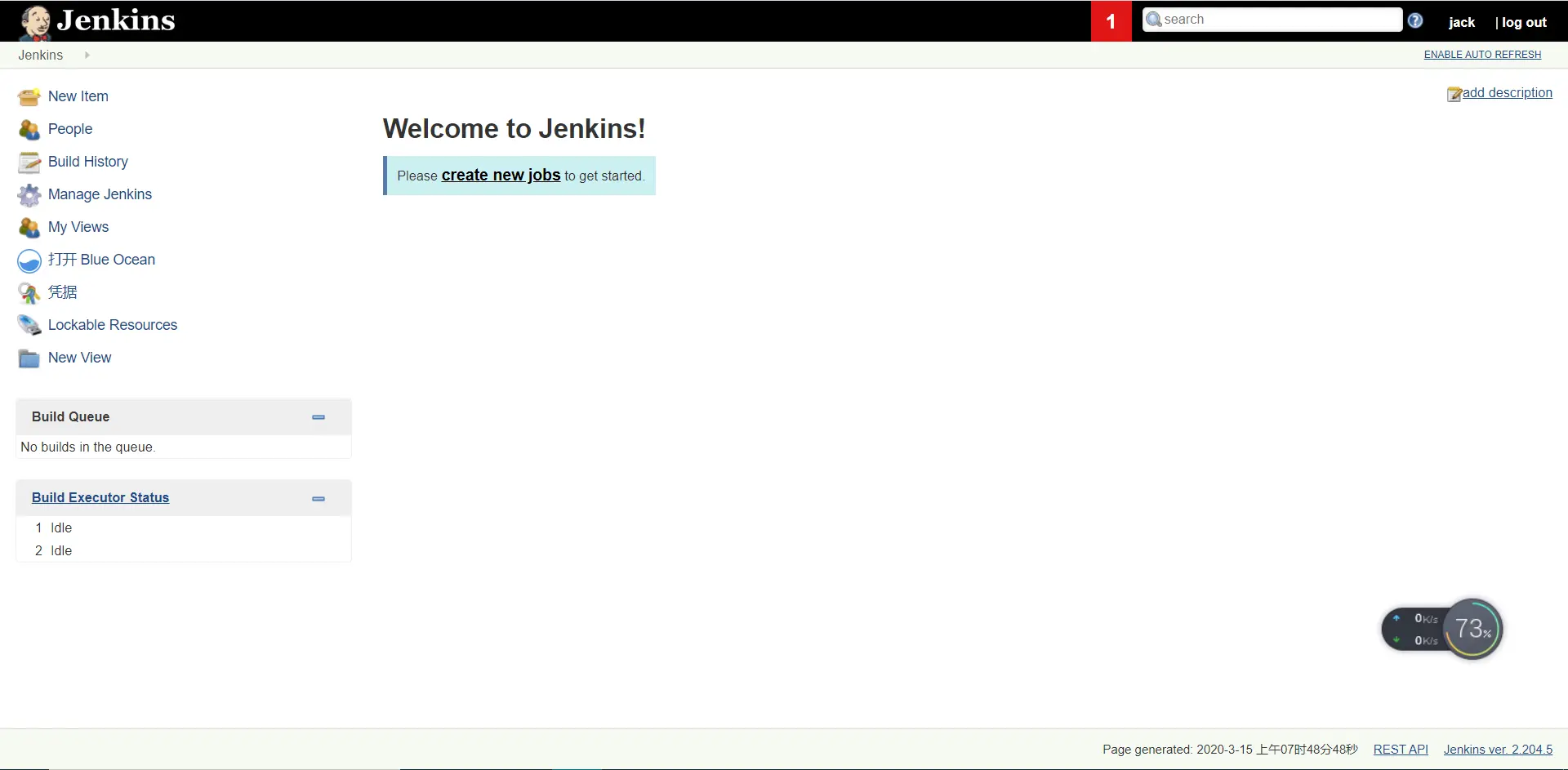1568x770 pixels.
Task: Click the 'Welcome to Jenkins!' heading
Action: click(x=514, y=129)
